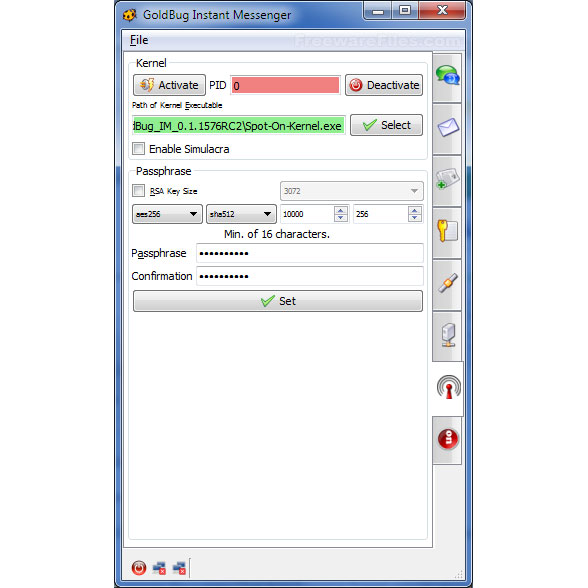Click the red power status bar icon
Image resolution: width=588 pixels, height=588 pixels.
coord(139,568)
